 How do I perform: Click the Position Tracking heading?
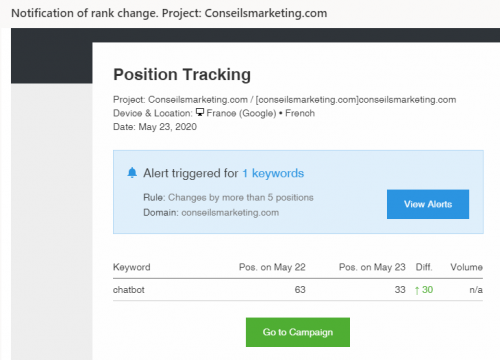point(182,74)
